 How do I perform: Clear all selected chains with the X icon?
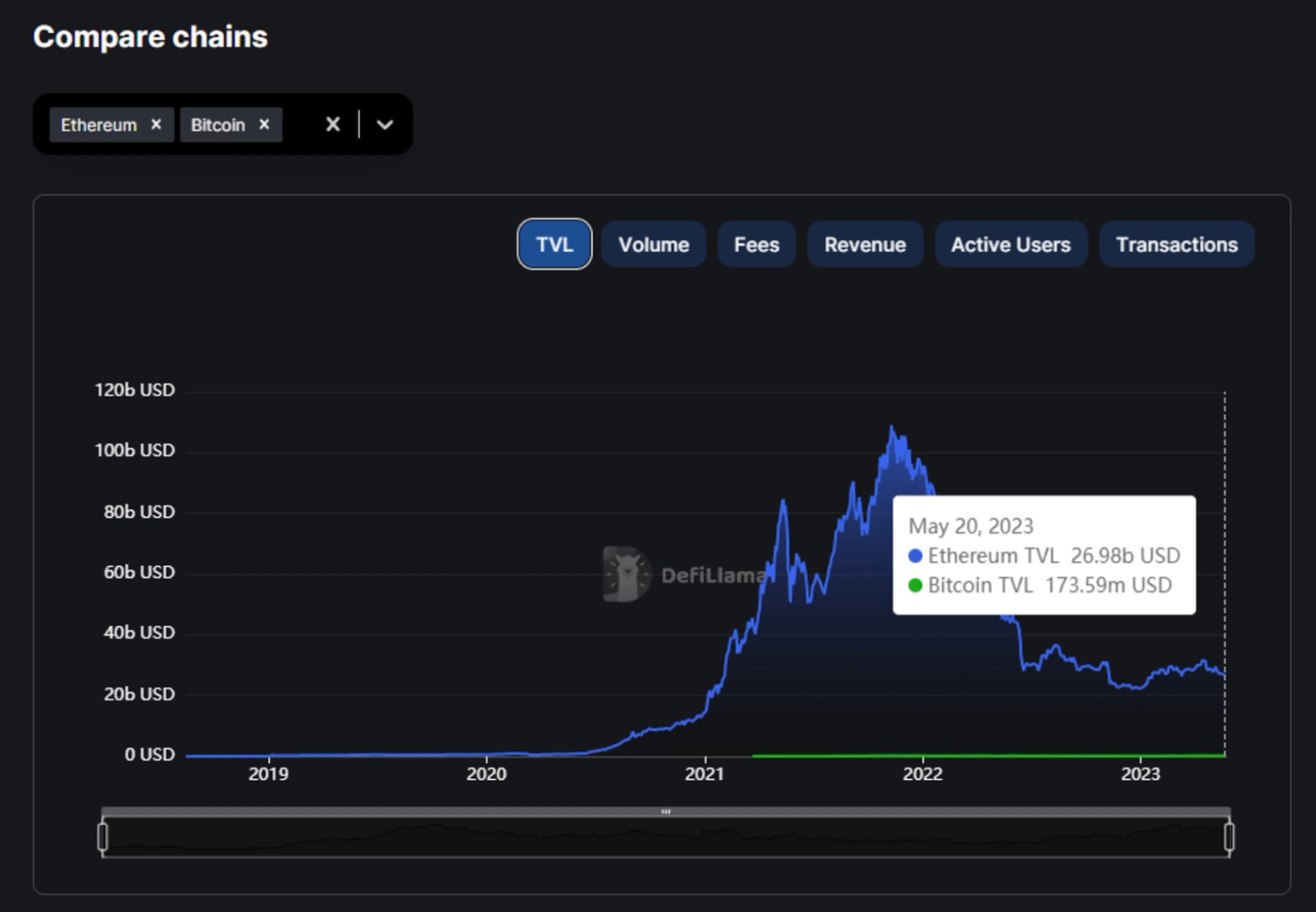pos(333,124)
